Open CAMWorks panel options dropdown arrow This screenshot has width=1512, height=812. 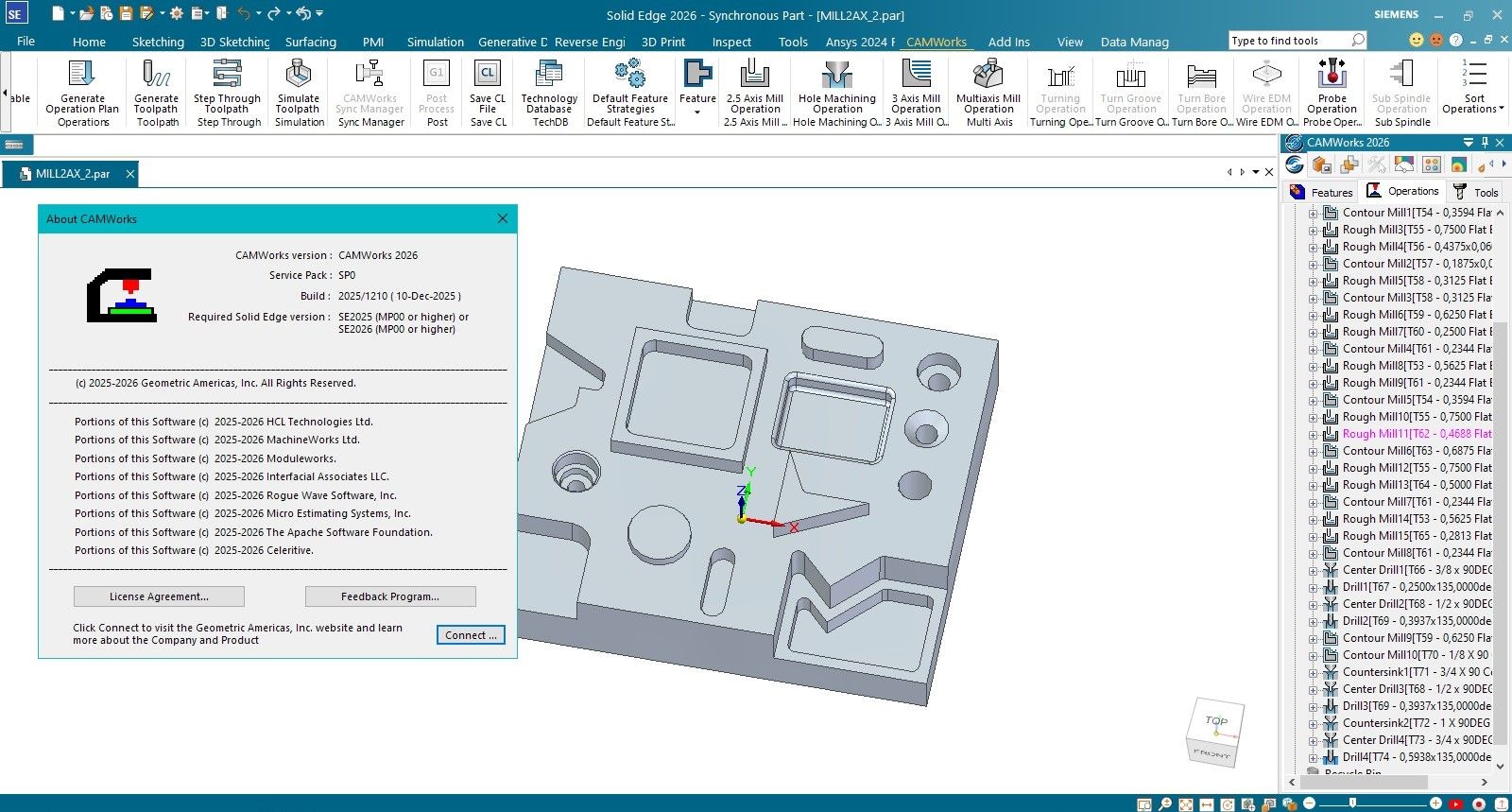point(1468,143)
